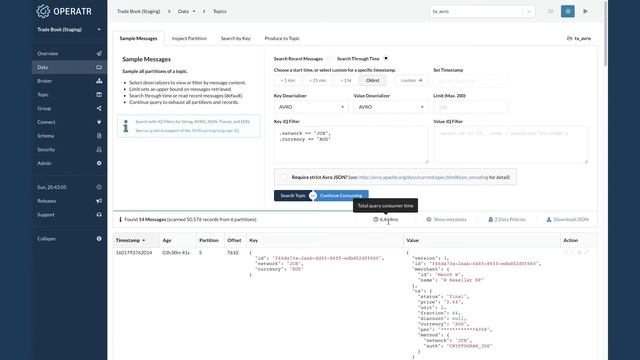Click the blue settings button in top bar
This screenshot has width=640, height=360.
[568, 11]
